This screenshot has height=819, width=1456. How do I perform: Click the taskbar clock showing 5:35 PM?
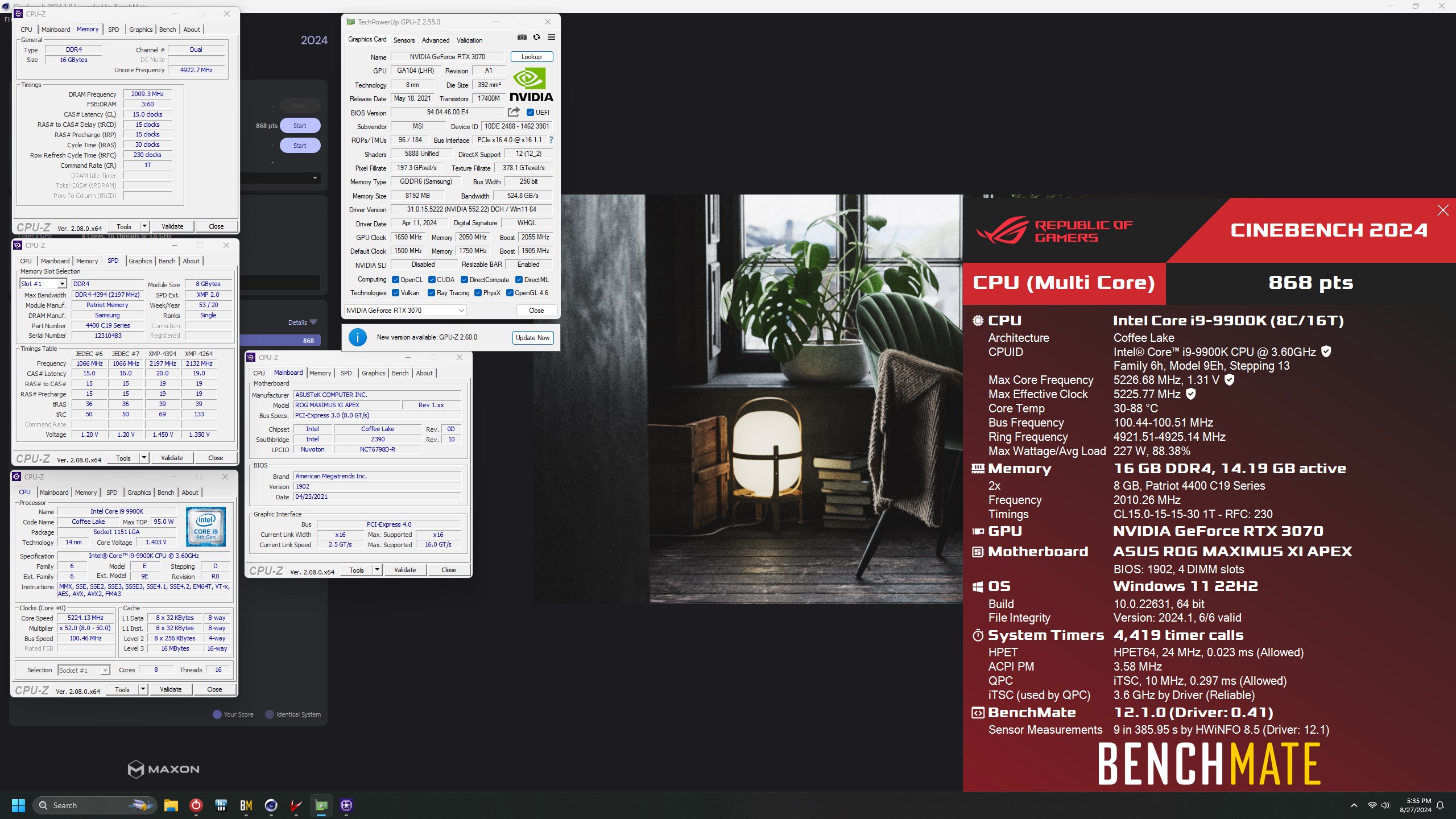click(1416, 805)
